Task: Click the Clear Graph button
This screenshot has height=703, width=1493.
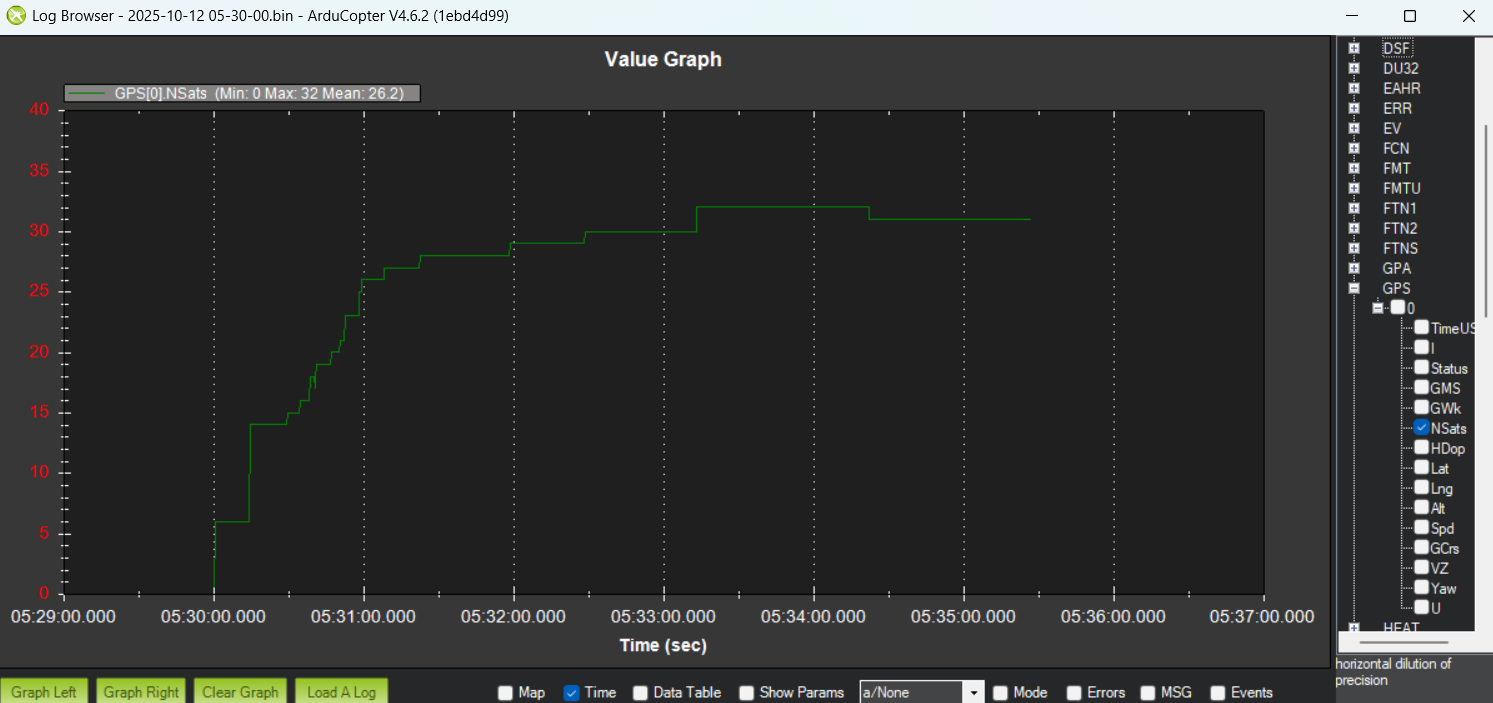Action: click(x=240, y=690)
